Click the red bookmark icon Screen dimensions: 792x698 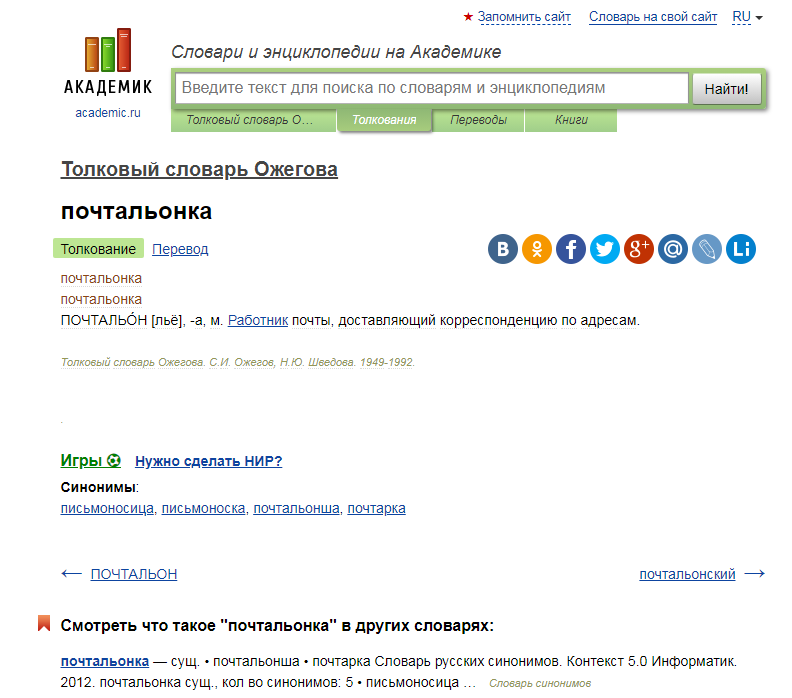[44, 623]
